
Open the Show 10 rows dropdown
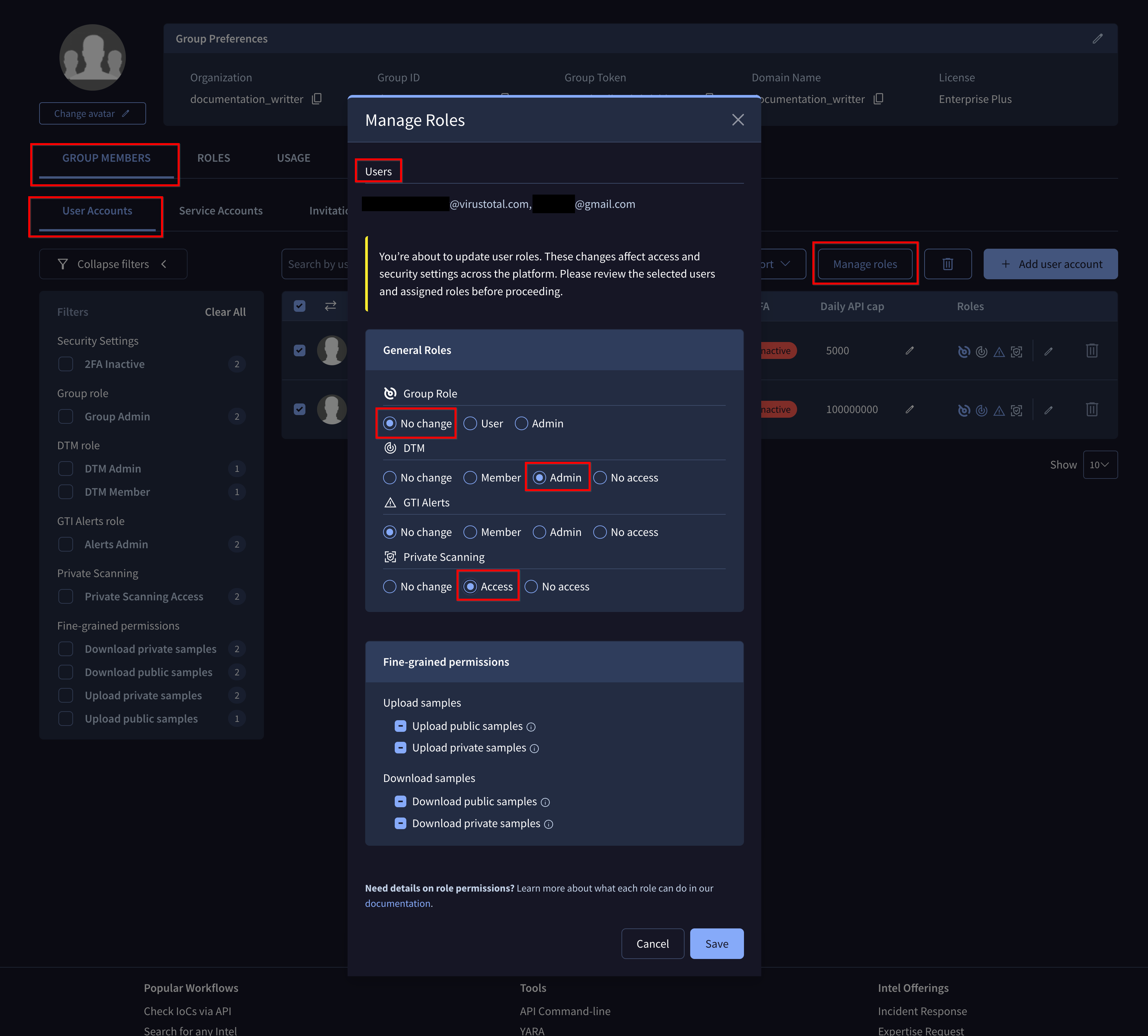[x=1100, y=465]
